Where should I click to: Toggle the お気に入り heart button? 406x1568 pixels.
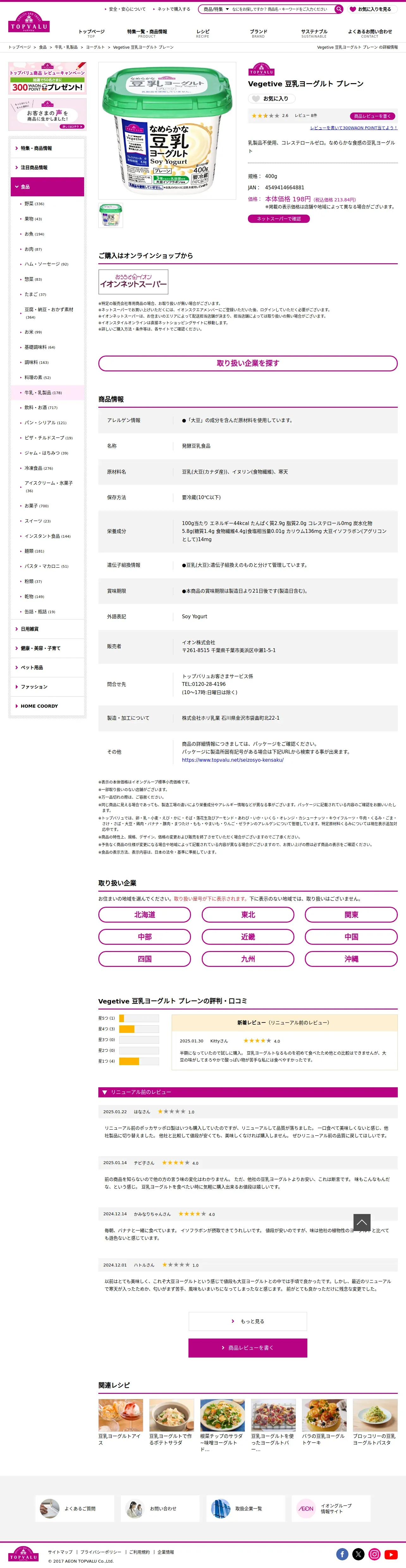[x=272, y=99]
